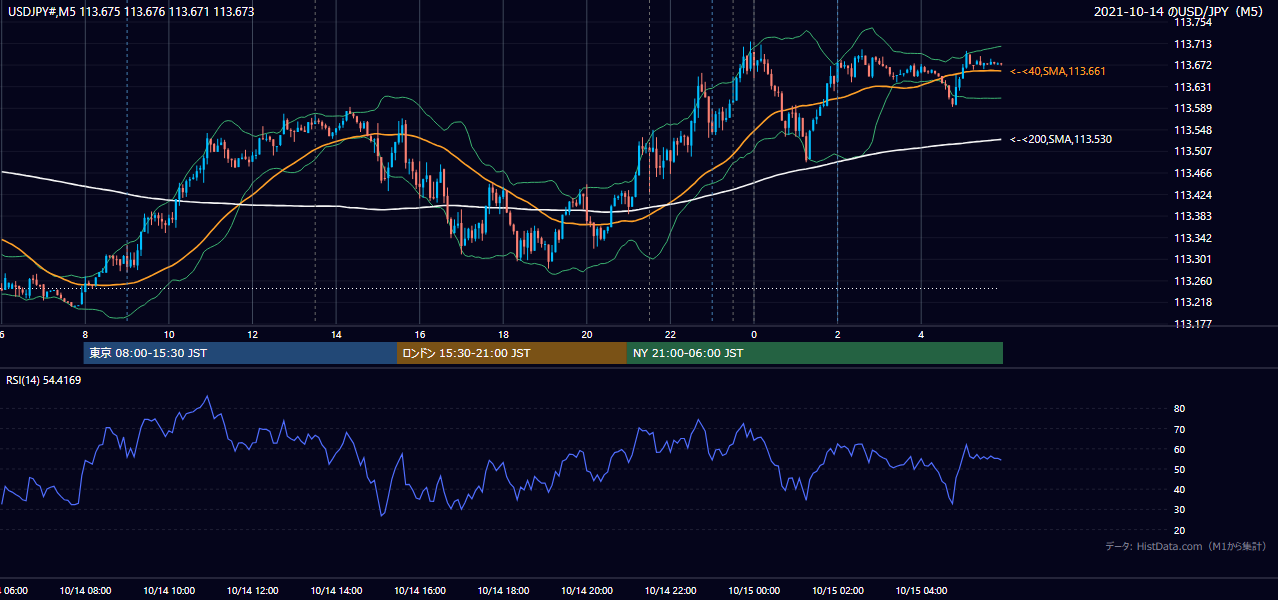Click the 10/15 00:00 date axis label

(x=754, y=590)
